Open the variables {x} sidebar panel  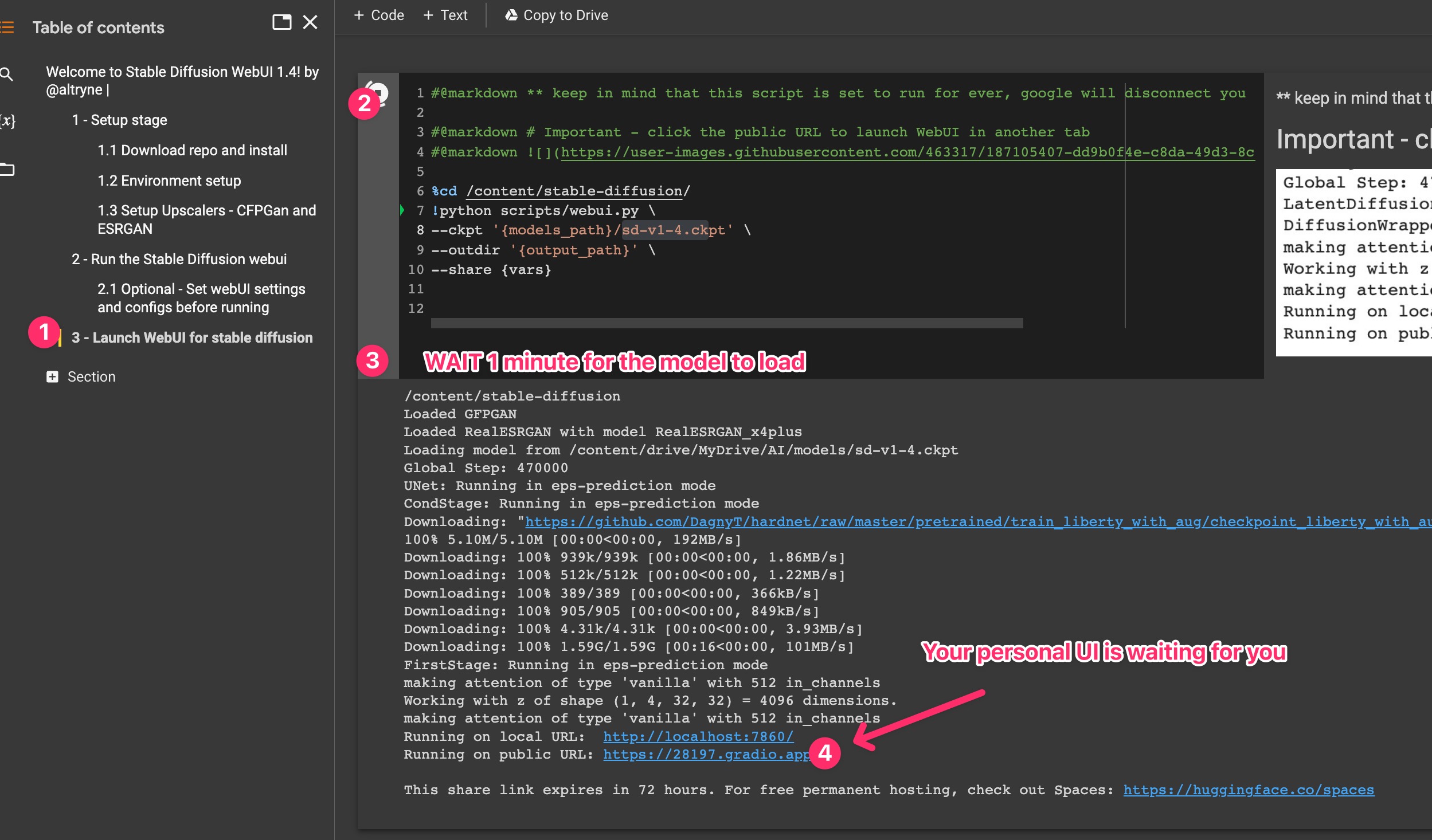7,121
